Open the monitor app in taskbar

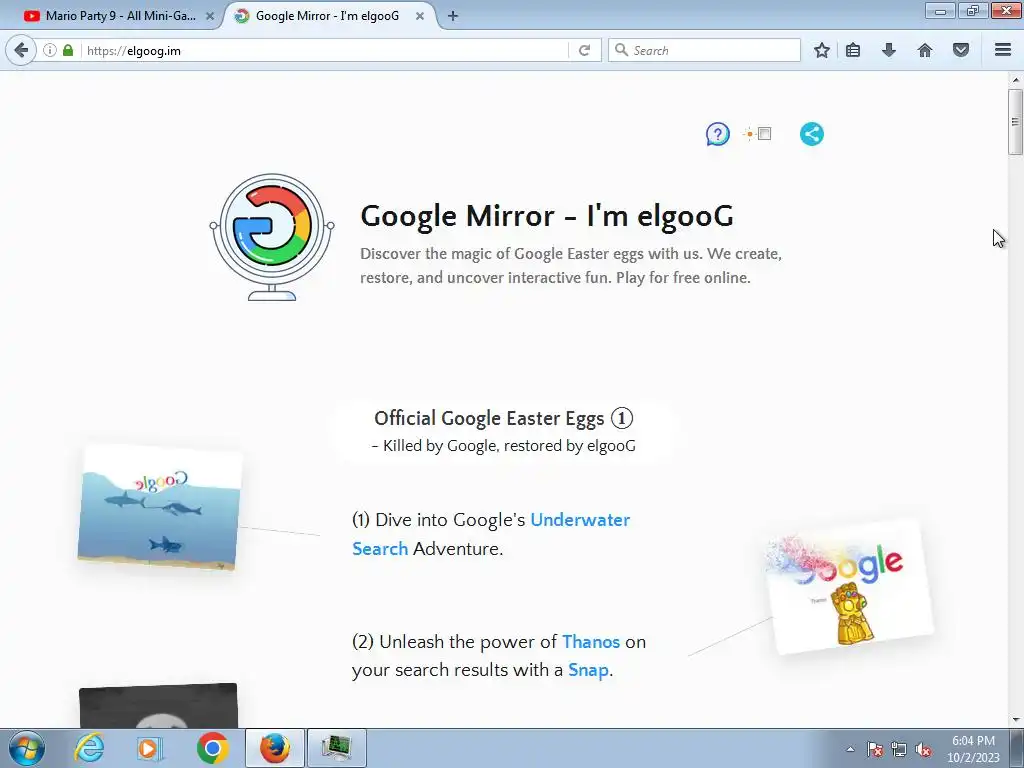(x=336, y=748)
